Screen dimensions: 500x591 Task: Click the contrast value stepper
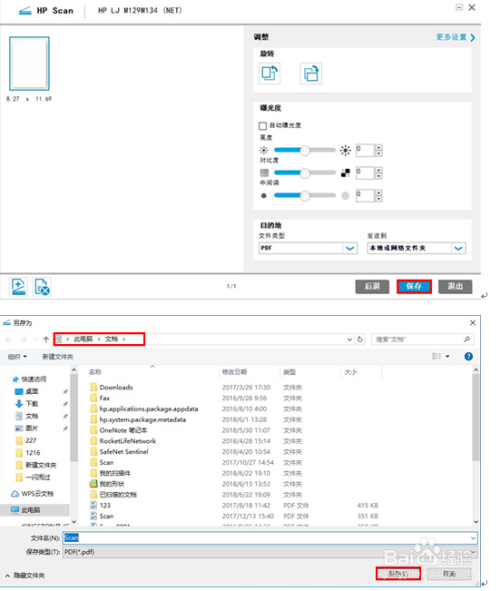(x=379, y=173)
